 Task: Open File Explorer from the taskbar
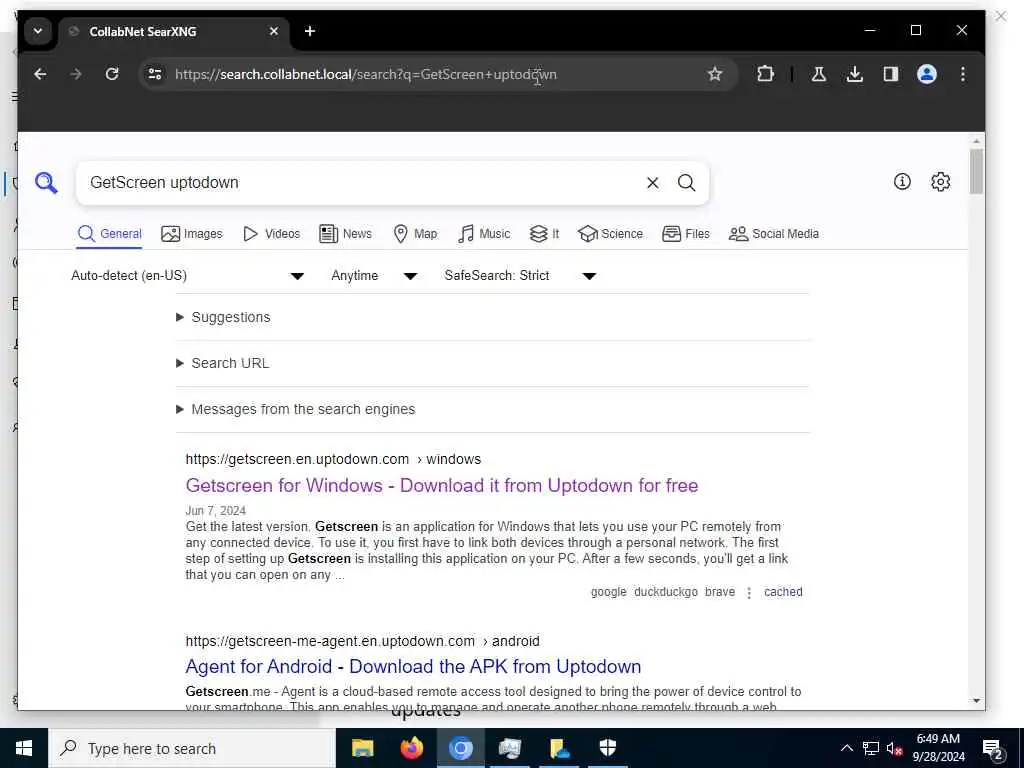pos(362,748)
